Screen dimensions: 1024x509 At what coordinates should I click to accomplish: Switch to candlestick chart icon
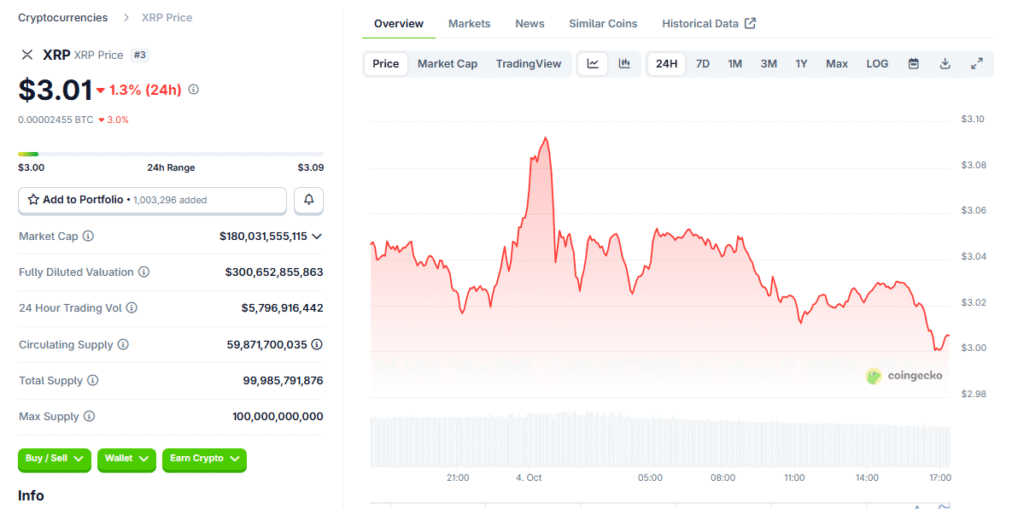click(x=624, y=64)
